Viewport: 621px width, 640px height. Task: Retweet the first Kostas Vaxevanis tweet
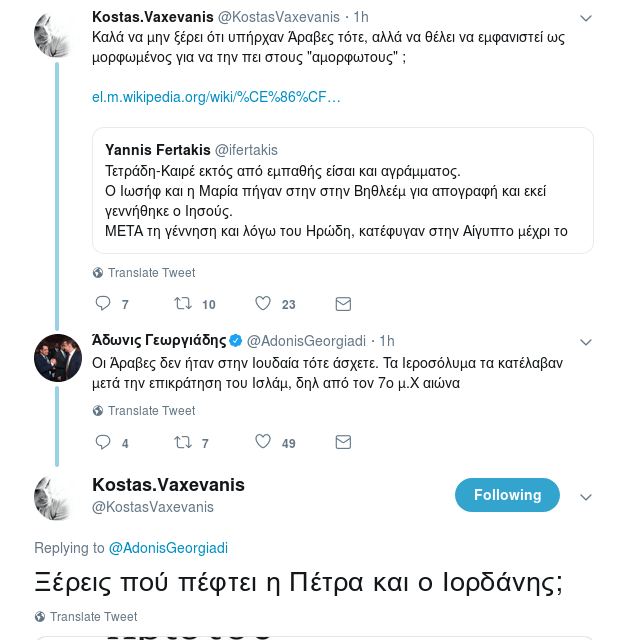pyautogui.click(x=183, y=304)
